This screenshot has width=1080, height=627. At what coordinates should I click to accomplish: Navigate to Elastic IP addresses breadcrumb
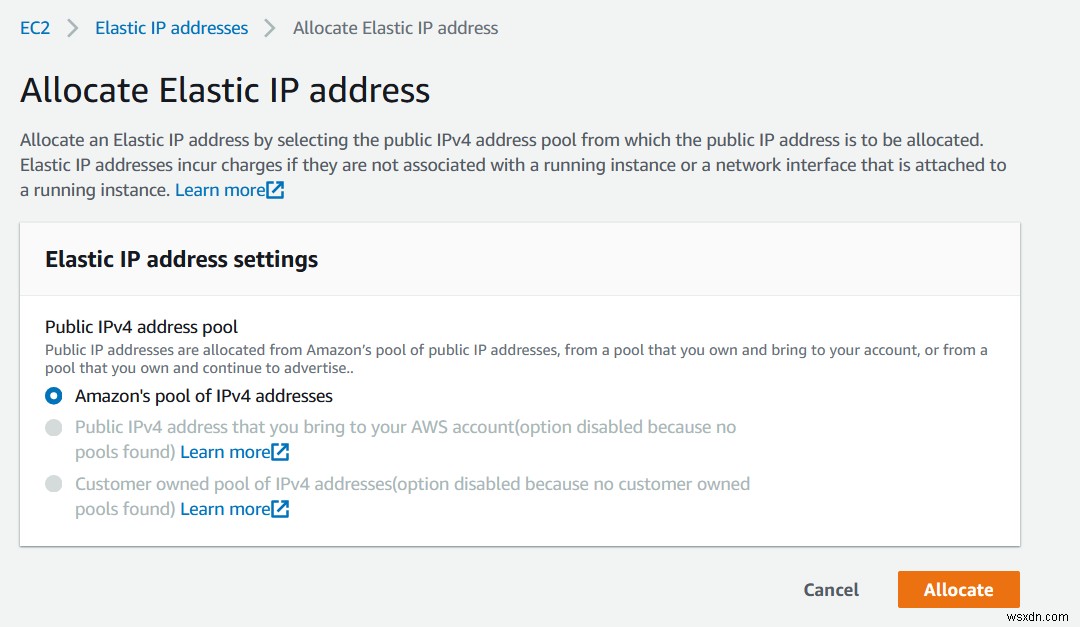tap(171, 27)
